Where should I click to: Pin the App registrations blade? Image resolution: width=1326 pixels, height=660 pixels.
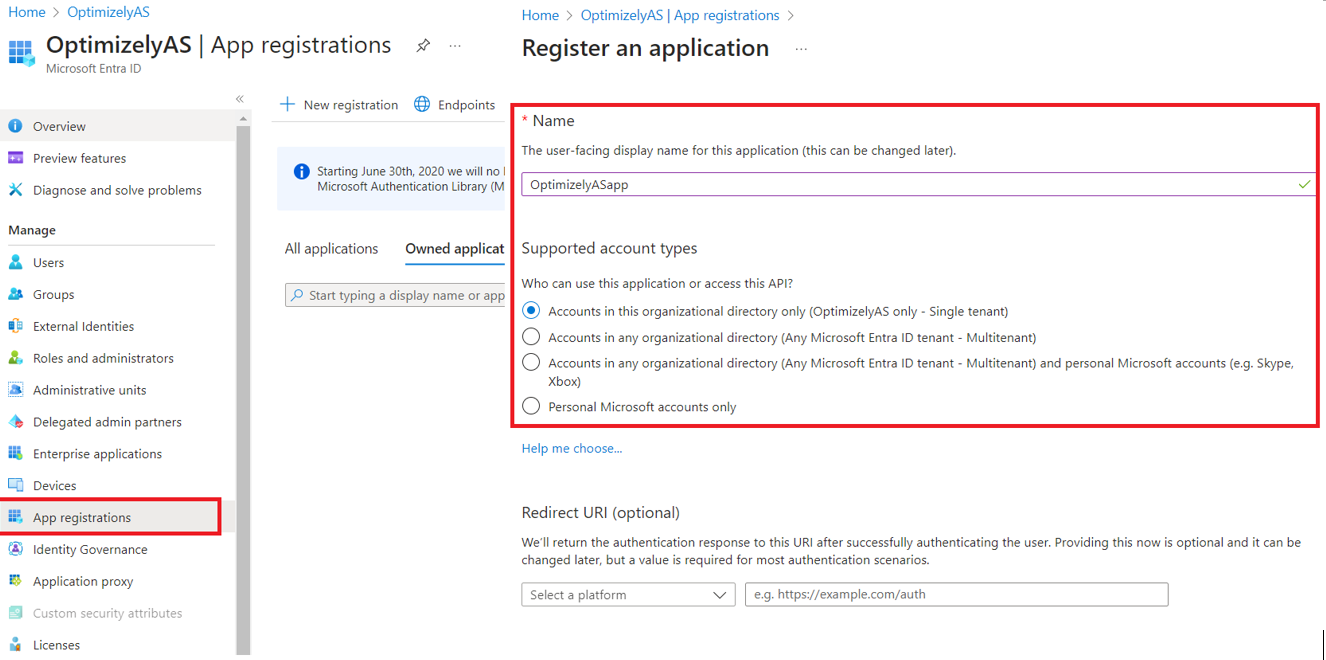point(423,46)
